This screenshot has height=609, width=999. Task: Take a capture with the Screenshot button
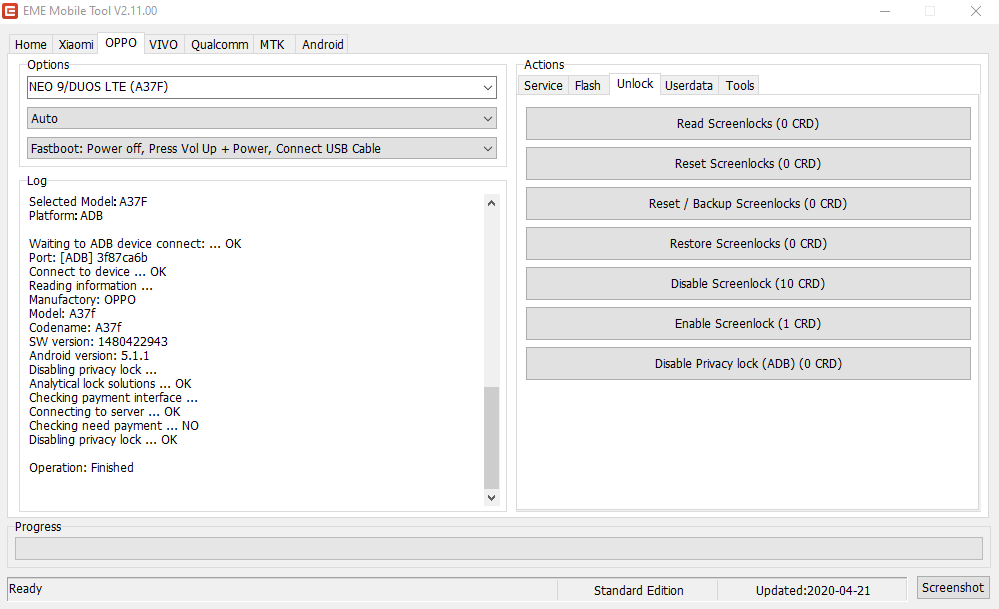tap(952, 587)
